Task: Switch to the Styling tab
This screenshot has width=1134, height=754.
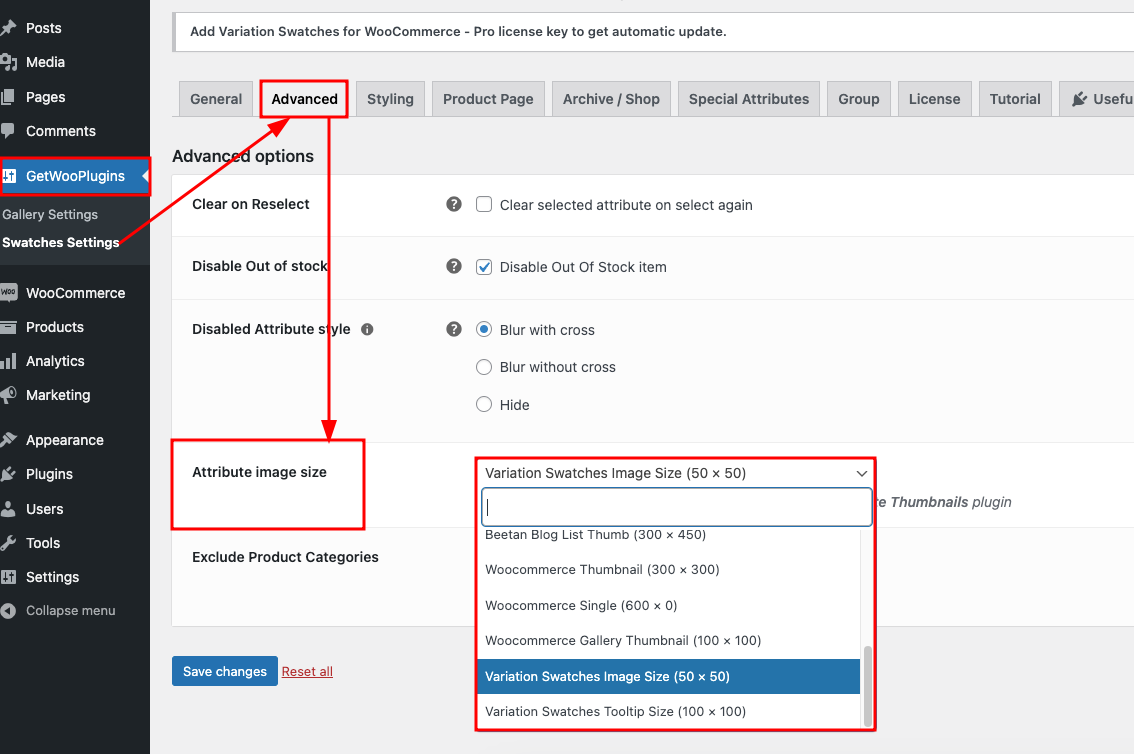Action: [x=390, y=99]
